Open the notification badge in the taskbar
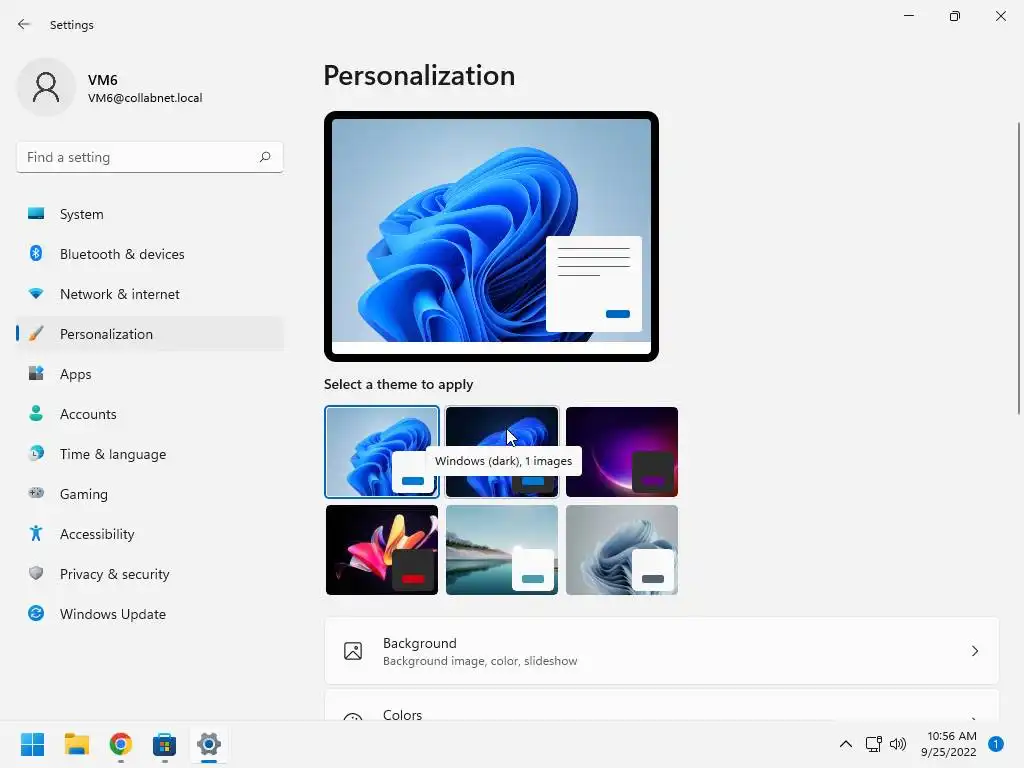 point(996,744)
